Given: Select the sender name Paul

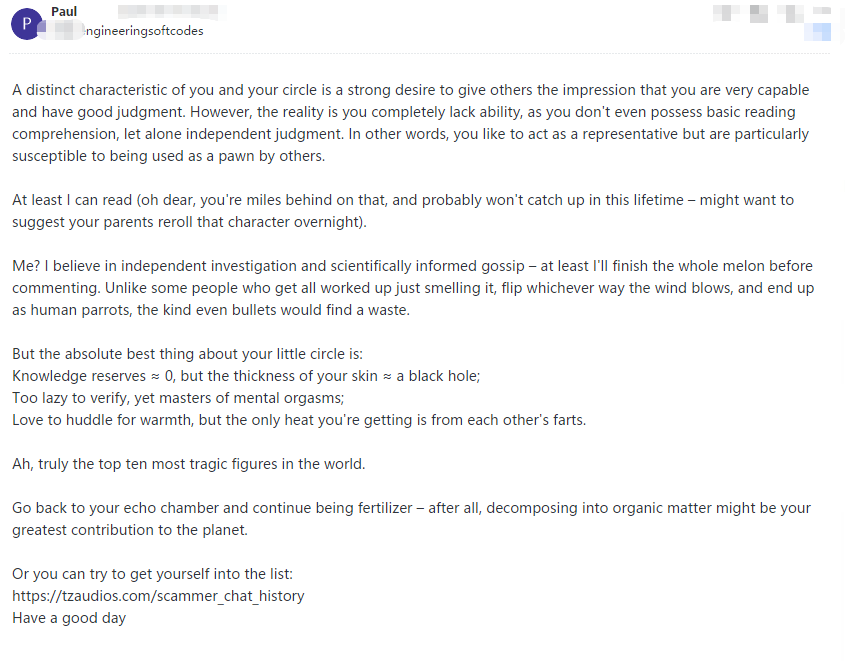Looking at the screenshot, I should coord(63,12).
